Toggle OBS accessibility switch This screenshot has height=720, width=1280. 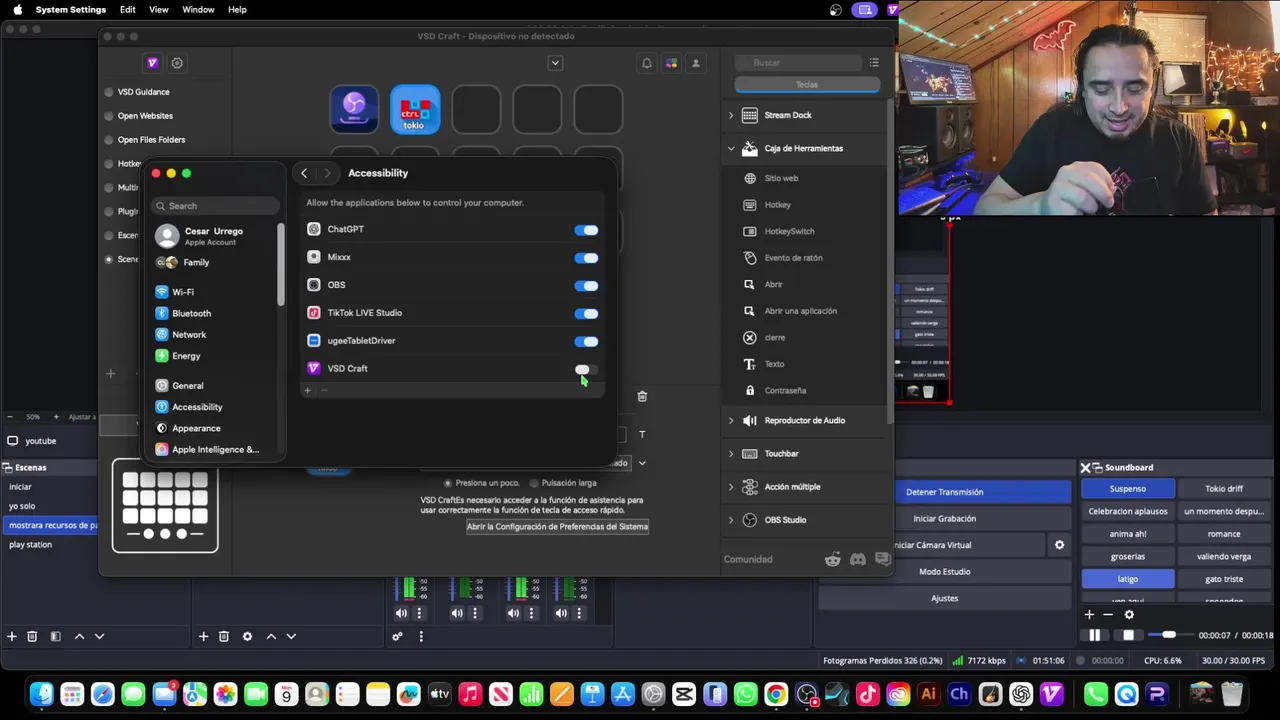tap(586, 286)
